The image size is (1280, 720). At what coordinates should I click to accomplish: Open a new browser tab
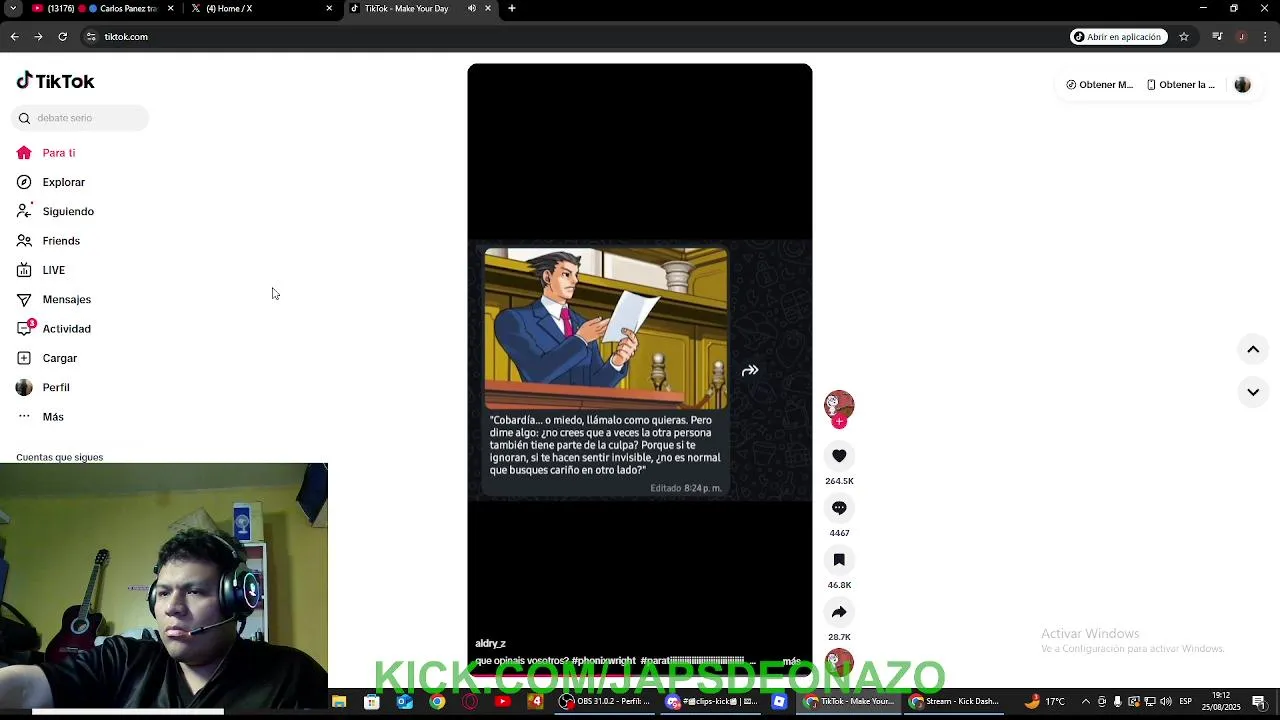(x=511, y=8)
